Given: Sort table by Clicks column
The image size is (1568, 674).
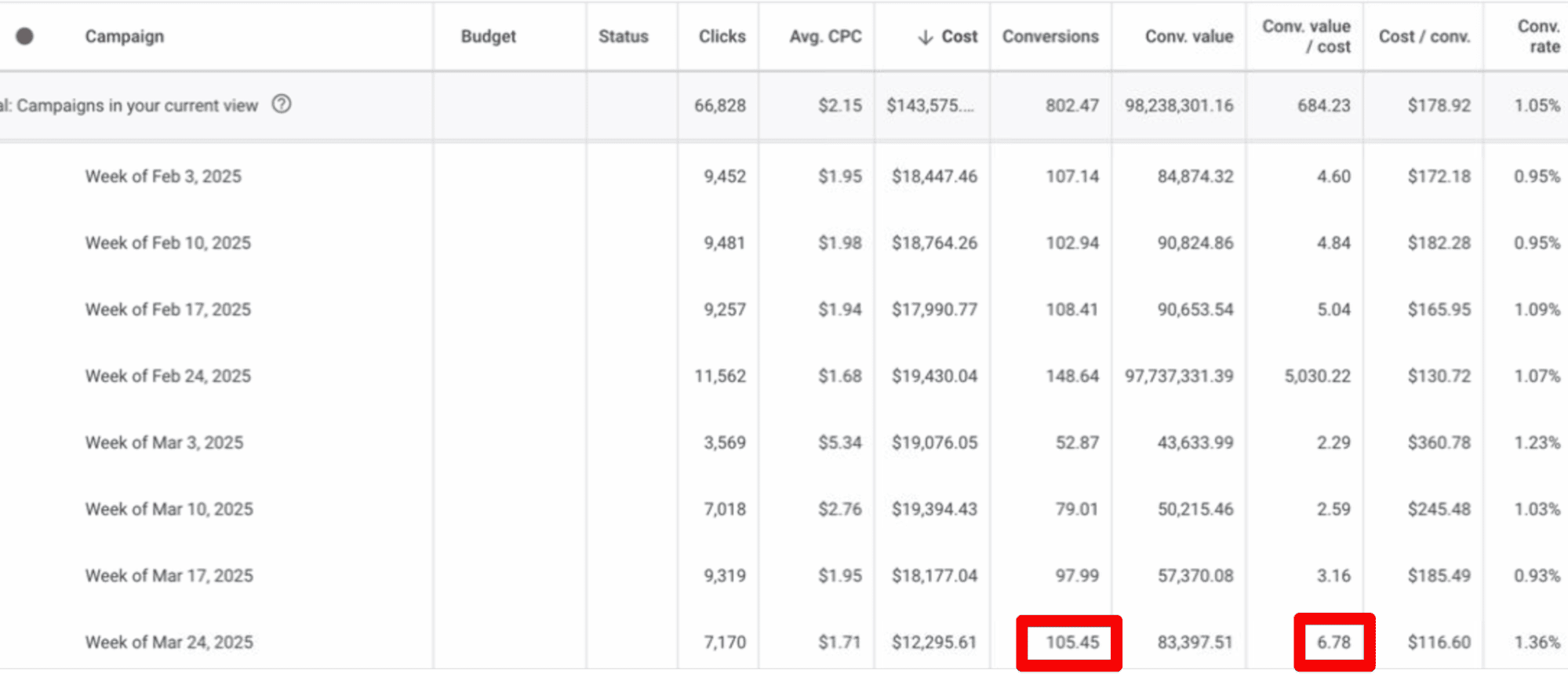Looking at the screenshot, I should (722, 37).
